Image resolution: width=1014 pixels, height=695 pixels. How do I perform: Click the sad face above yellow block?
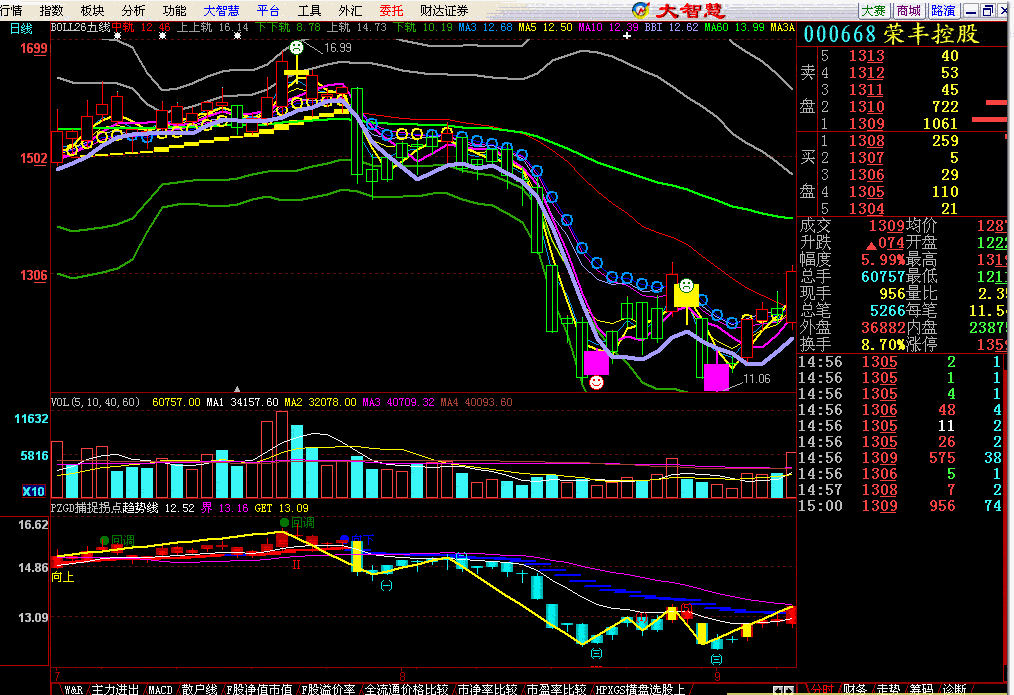click(685, 284)
